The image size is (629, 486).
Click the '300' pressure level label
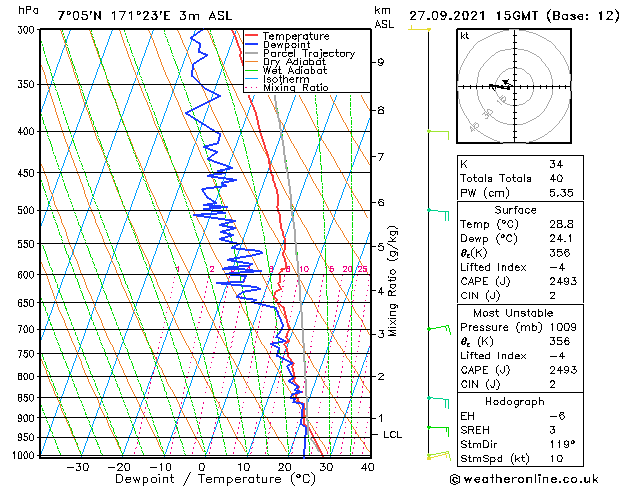pyautogui.click(x=28, y=30)
